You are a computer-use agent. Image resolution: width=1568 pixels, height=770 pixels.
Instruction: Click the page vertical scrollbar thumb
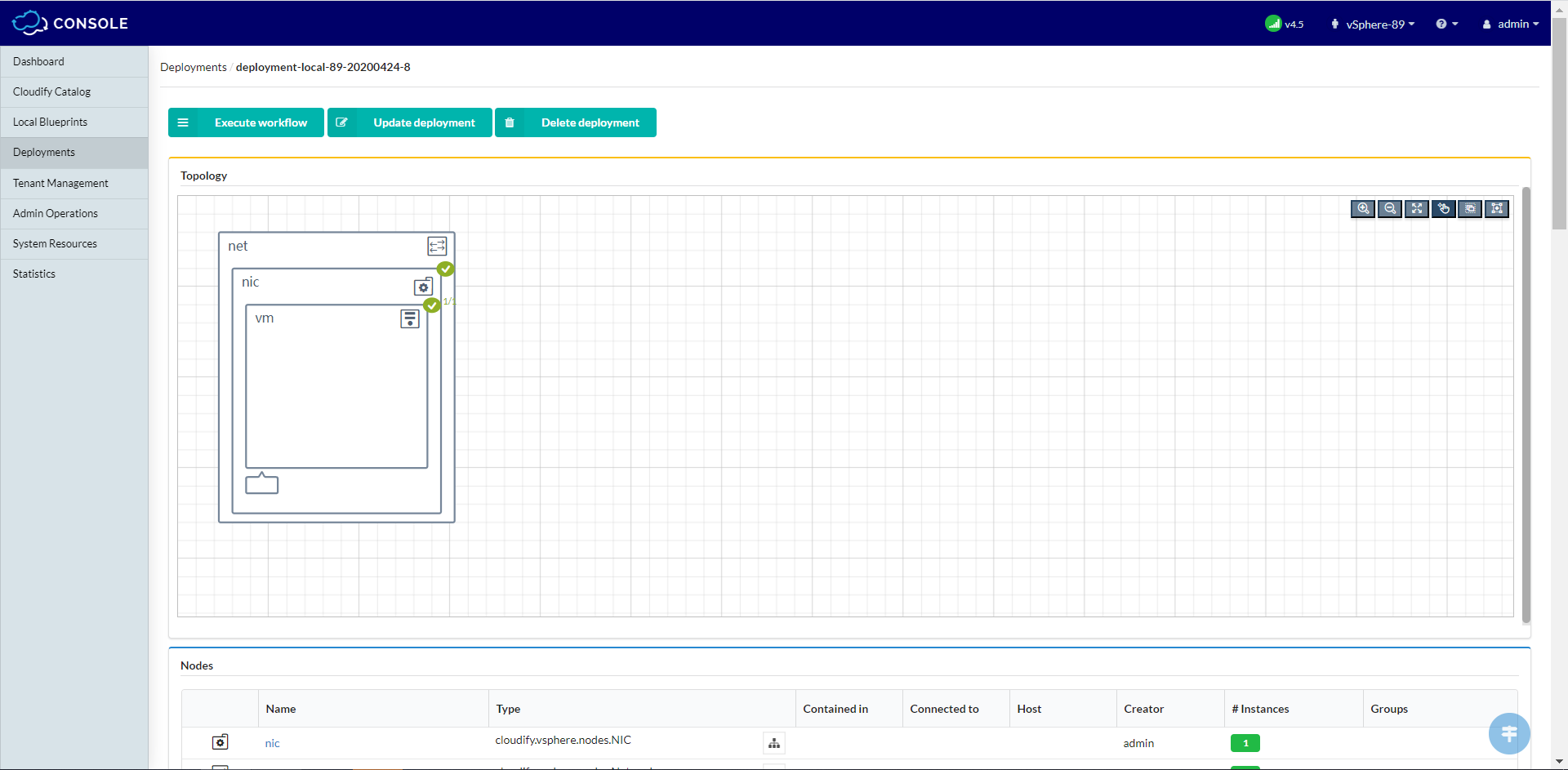click(x=1559, y=122)
